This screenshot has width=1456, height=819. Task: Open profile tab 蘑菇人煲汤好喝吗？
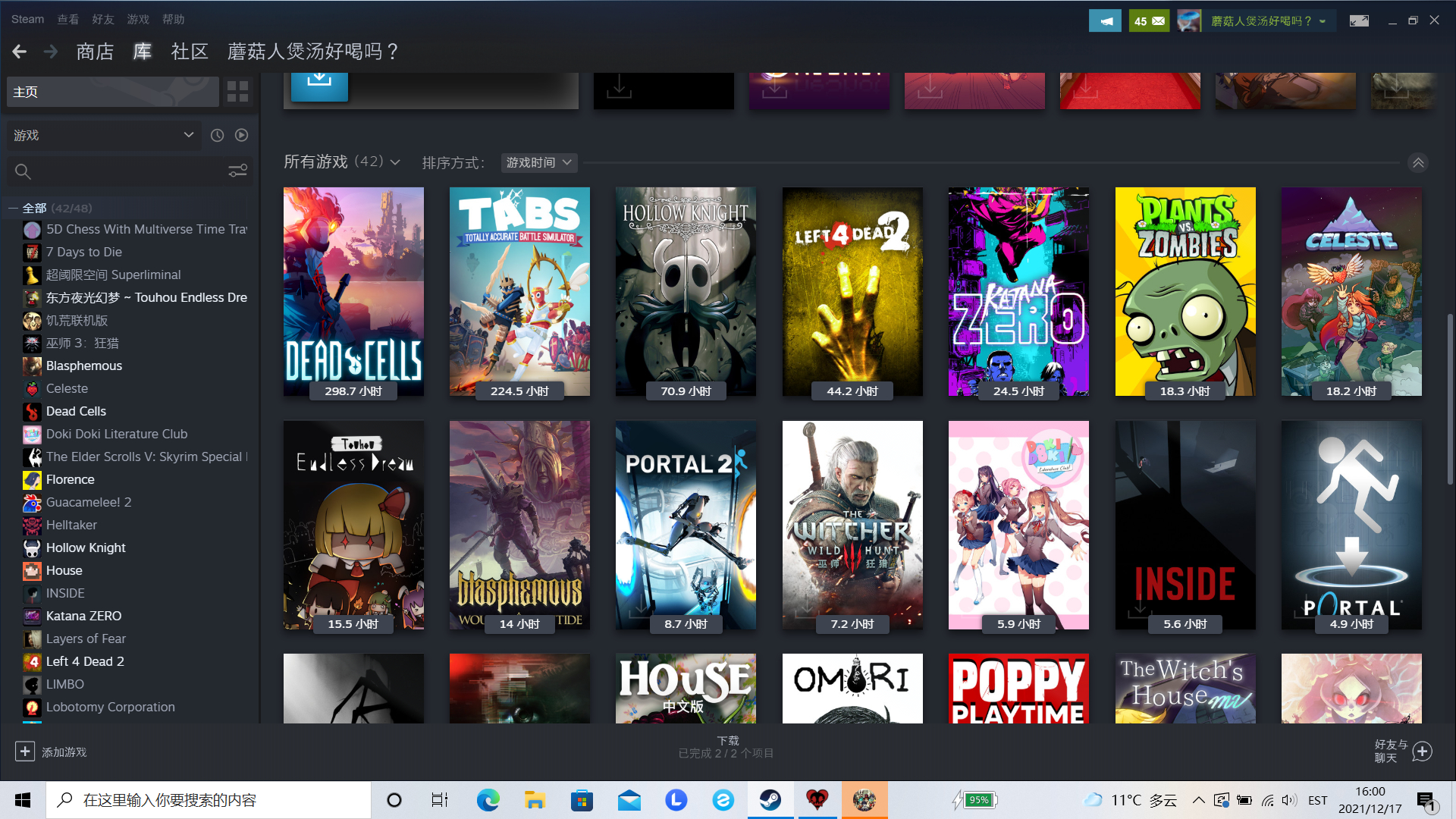pos(313,52)
